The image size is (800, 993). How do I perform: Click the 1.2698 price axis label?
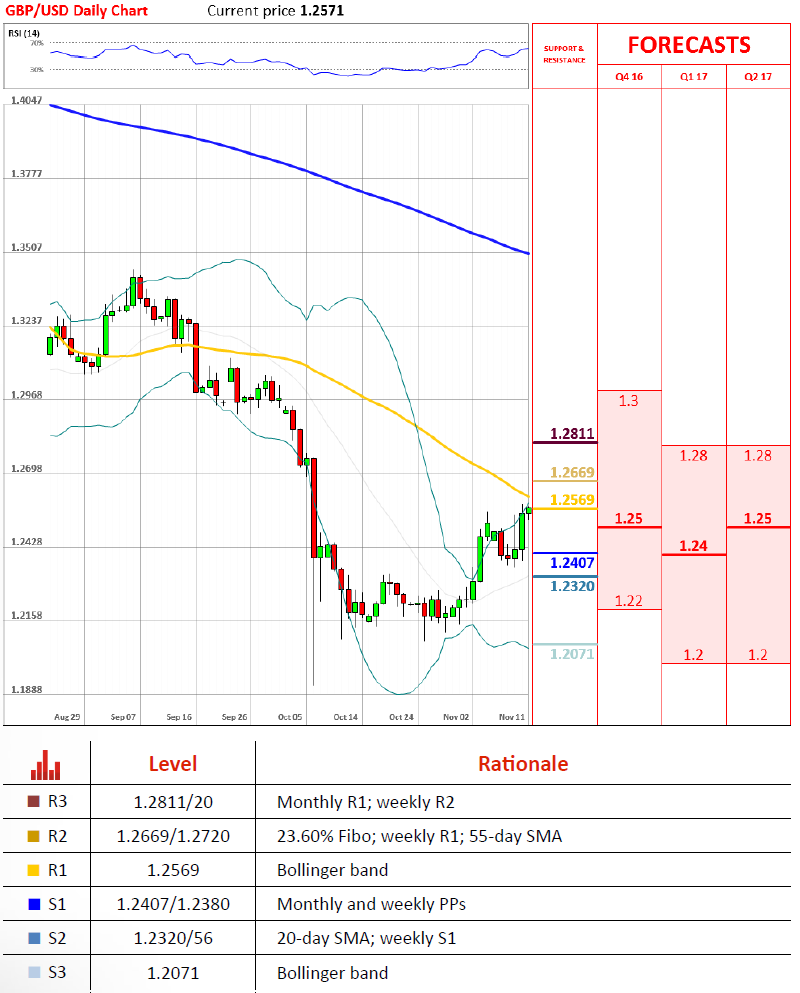tap(27, 469)
